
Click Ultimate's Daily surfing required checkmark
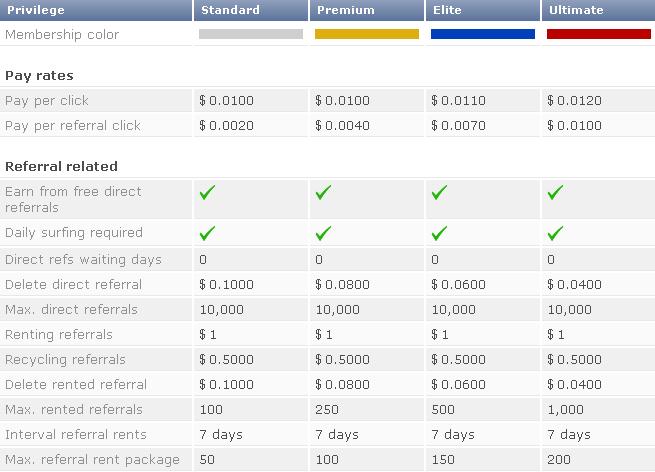(556, 233)
